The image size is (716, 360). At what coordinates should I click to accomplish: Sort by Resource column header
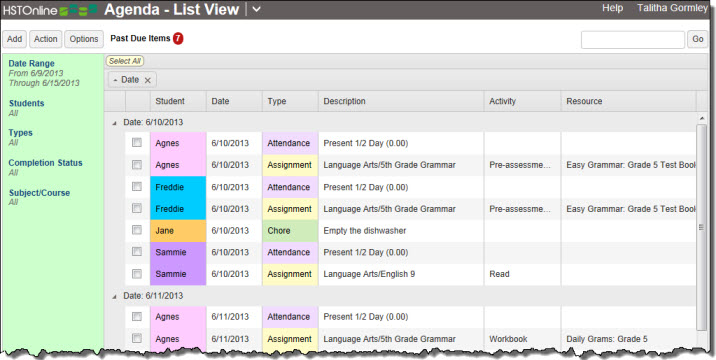[628, 101]
